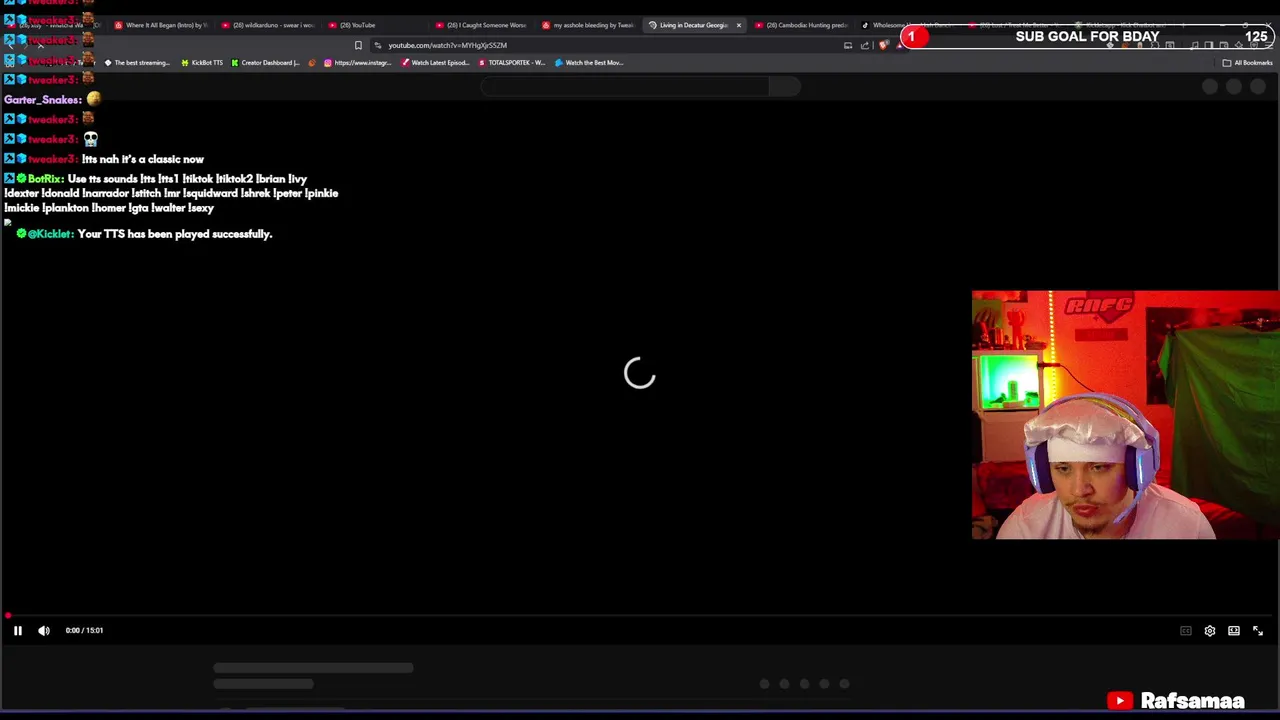Exit fullscreen on the video player
The width and height of the screenshot is (1280, 720).
[x=1258, y=631]
